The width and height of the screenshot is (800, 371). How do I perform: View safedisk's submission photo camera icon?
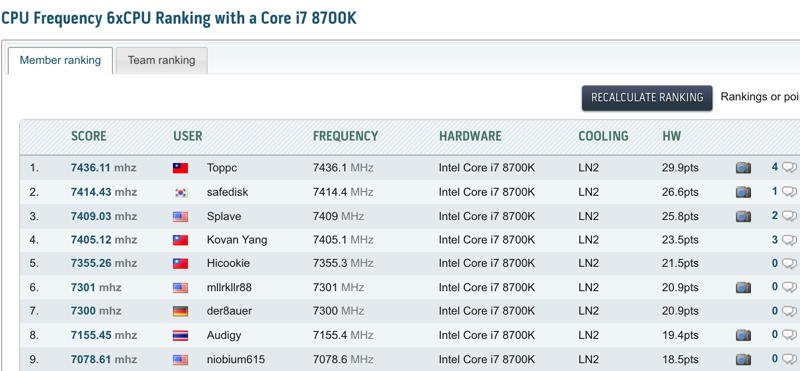tap(743, 192)
